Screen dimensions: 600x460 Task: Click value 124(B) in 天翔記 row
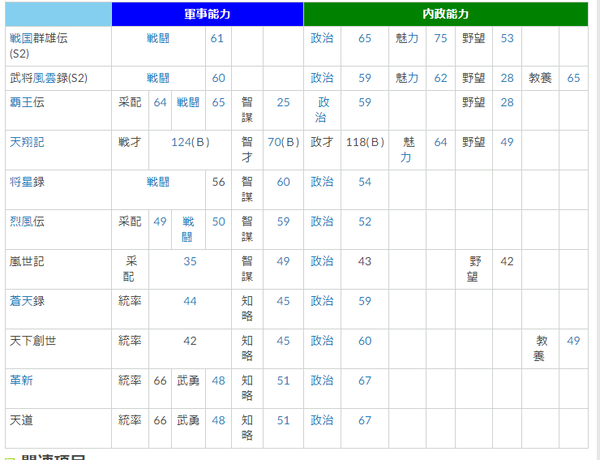coord(190,142)
